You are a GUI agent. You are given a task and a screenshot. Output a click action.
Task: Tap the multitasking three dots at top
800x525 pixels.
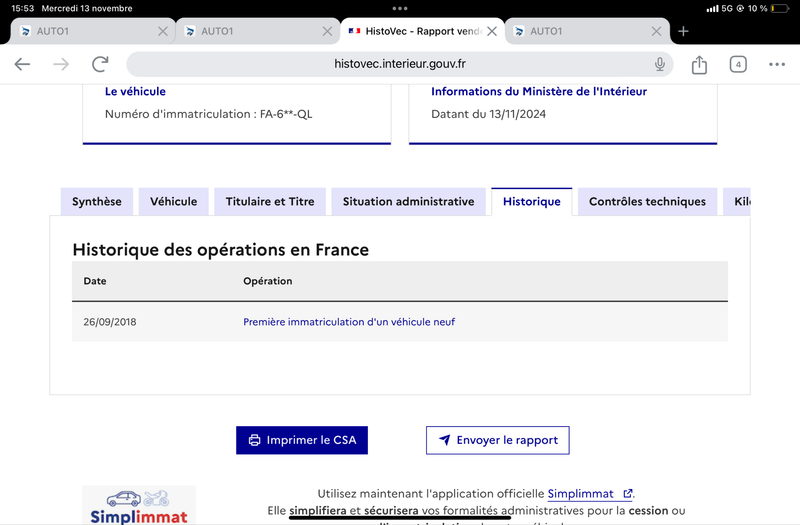400,9
